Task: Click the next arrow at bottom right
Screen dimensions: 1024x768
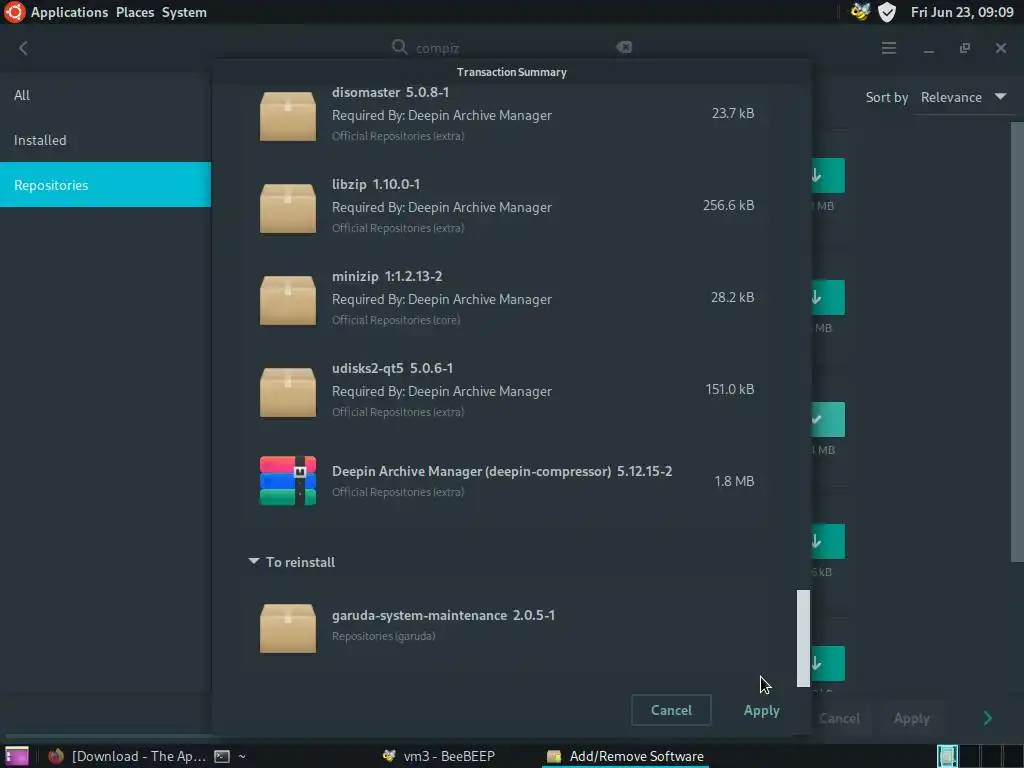Action: pyautogui.click(x=987, y=718)
